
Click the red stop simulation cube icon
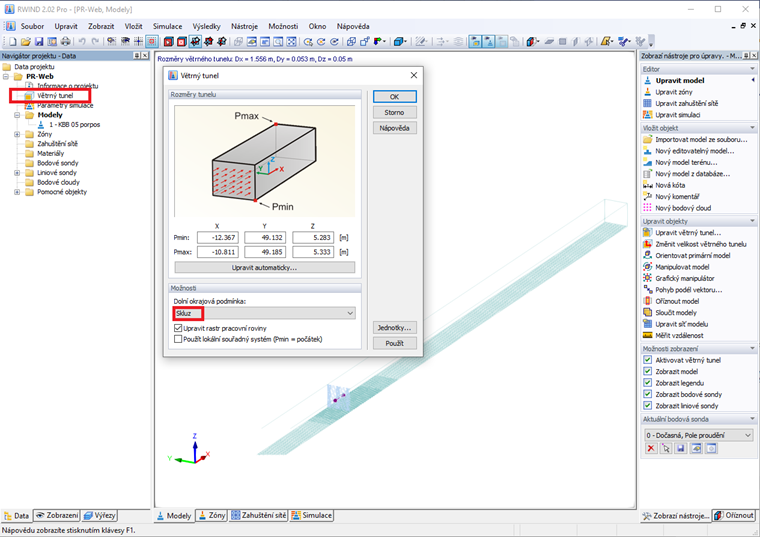click(182, 42)
